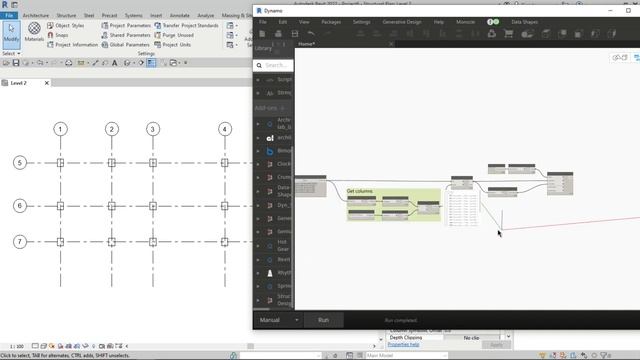
Task: Open the Depth Clipping value dropdown
Action: click(471, 338)
